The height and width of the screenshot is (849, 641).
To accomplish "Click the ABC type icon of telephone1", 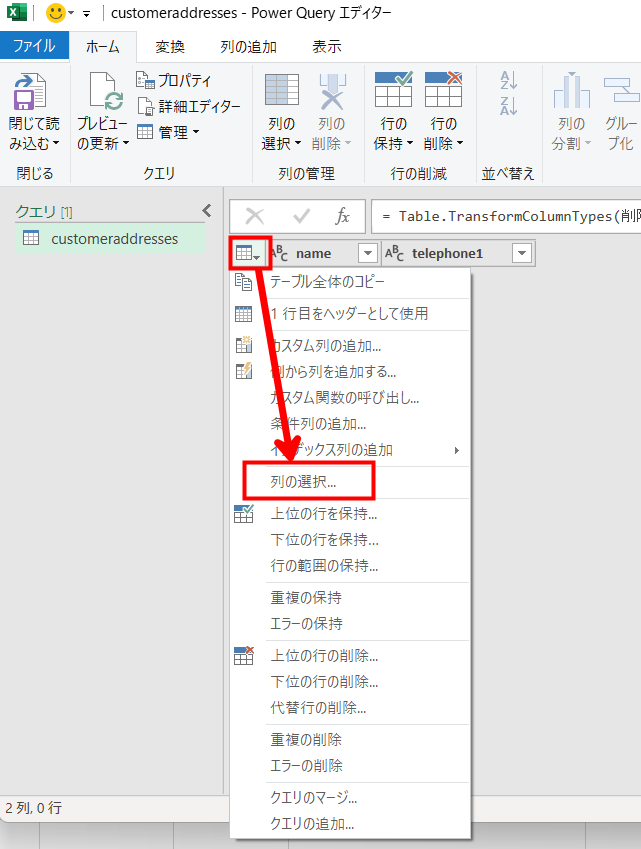I will point(394,253).
